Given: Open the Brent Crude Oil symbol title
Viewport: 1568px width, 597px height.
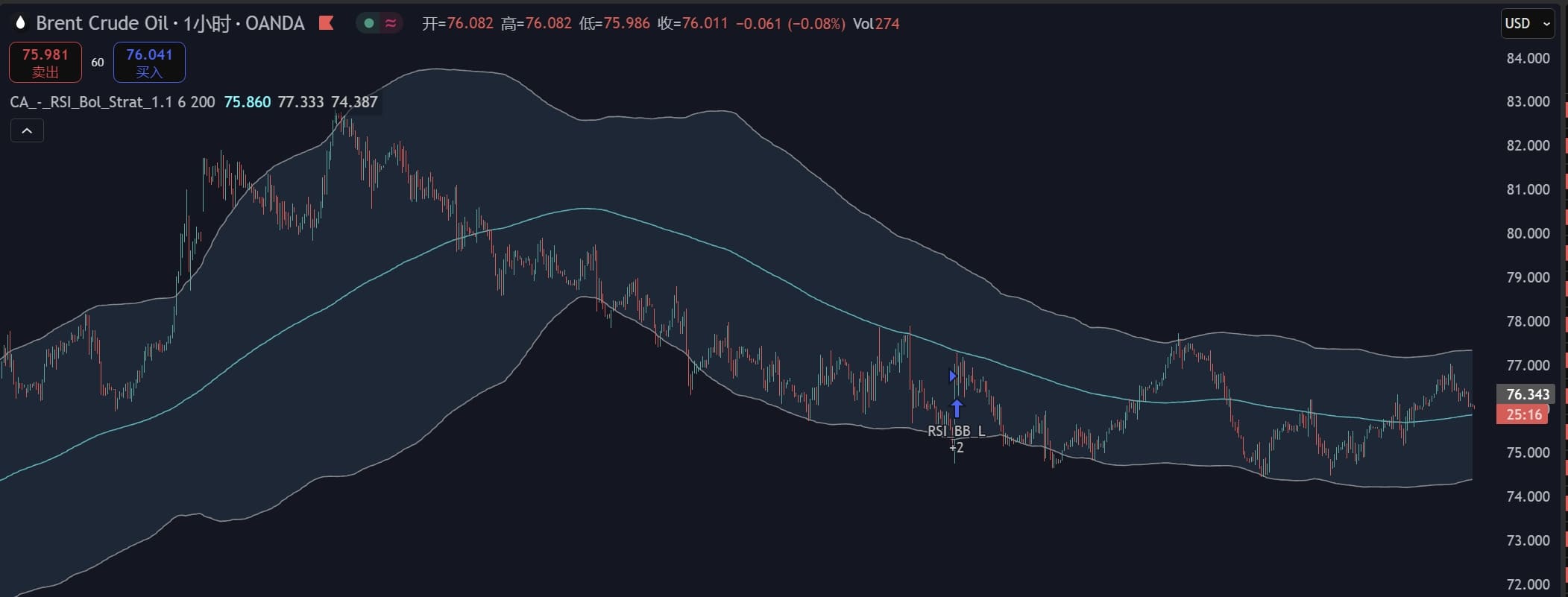Looking at the screenshot, I should (x=170, y=23).
